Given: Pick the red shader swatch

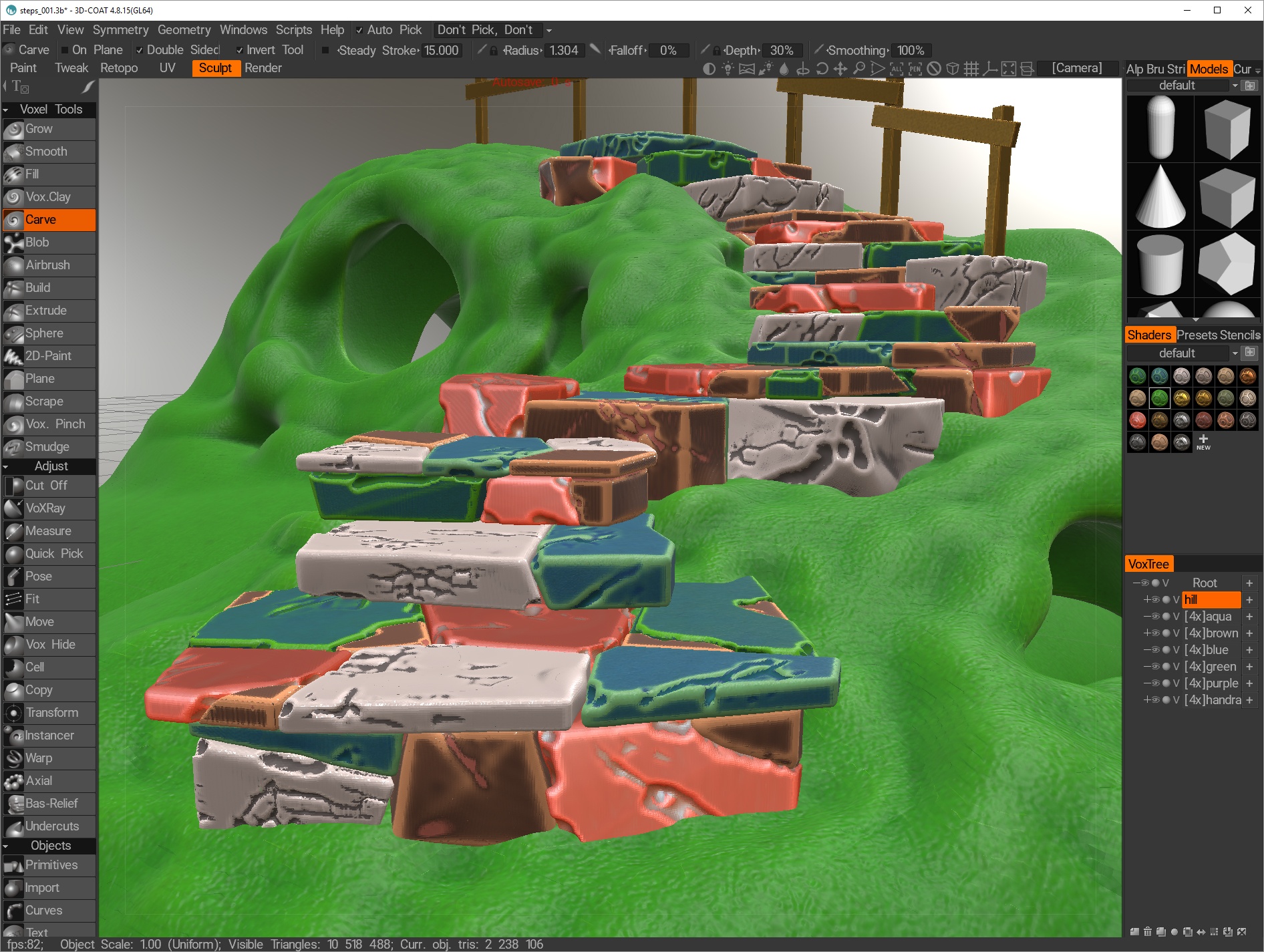Looking at the screenshot, I should [x=1137, y=420].
